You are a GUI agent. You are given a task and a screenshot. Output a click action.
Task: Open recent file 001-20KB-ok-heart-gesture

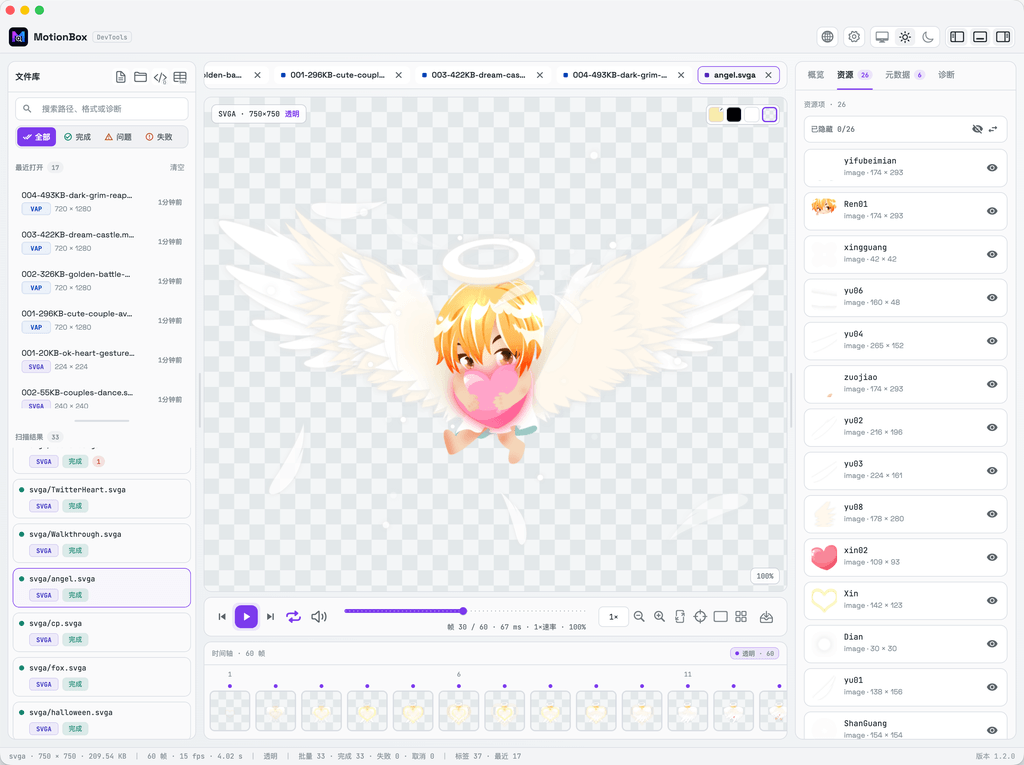tap(102, 360)
